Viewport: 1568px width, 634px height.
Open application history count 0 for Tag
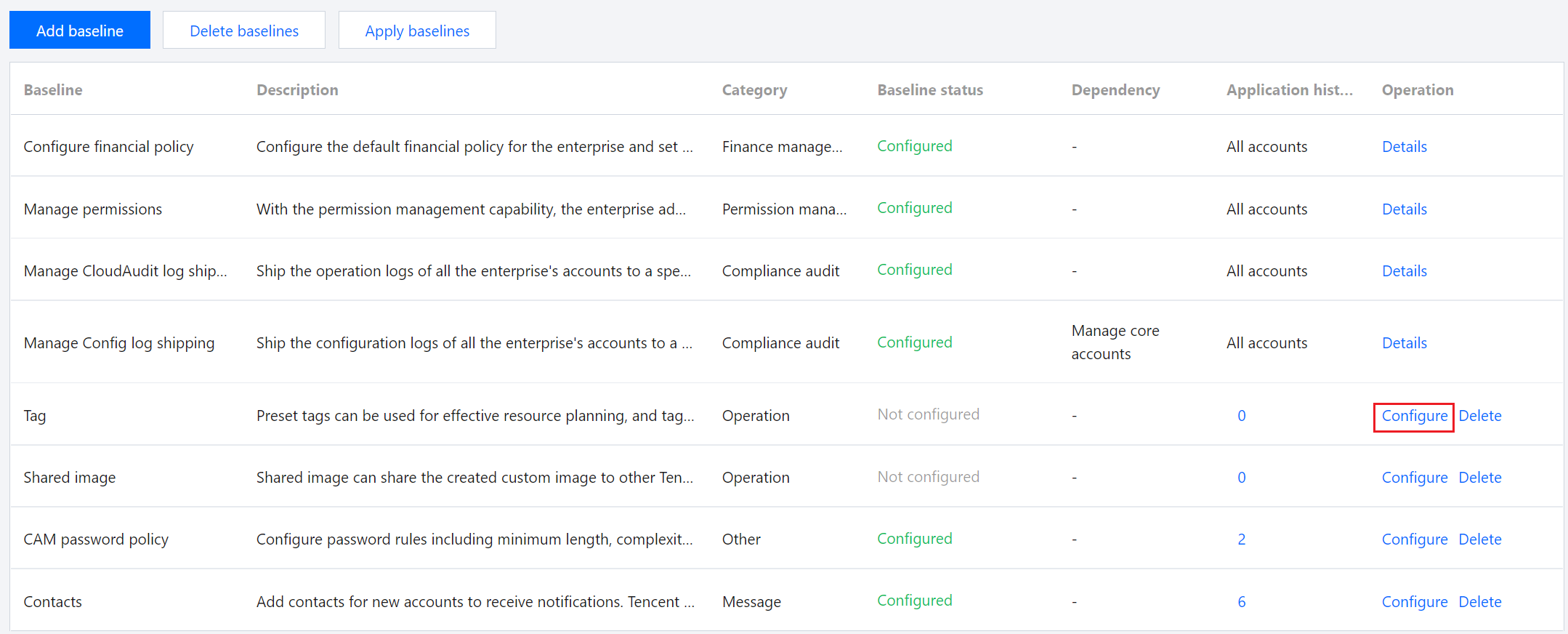point(1241,416)
